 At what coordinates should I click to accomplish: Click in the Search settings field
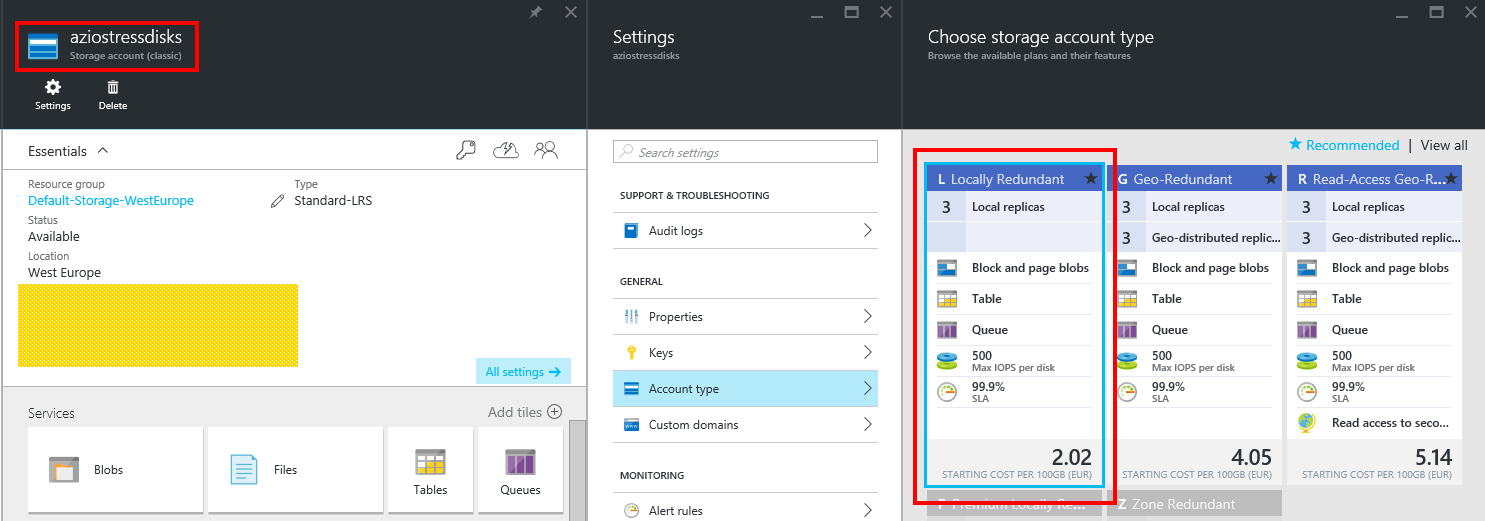point(745,152)
